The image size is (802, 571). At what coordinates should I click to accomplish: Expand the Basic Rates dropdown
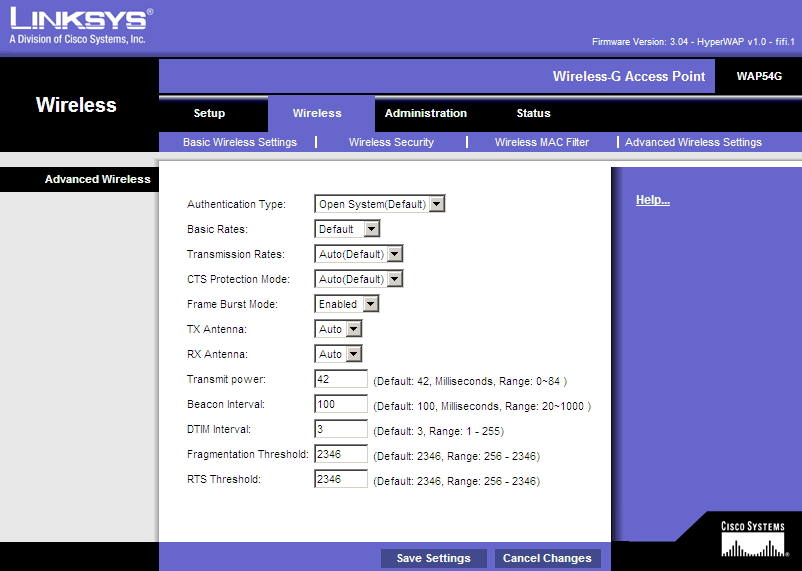coord(347,229)
